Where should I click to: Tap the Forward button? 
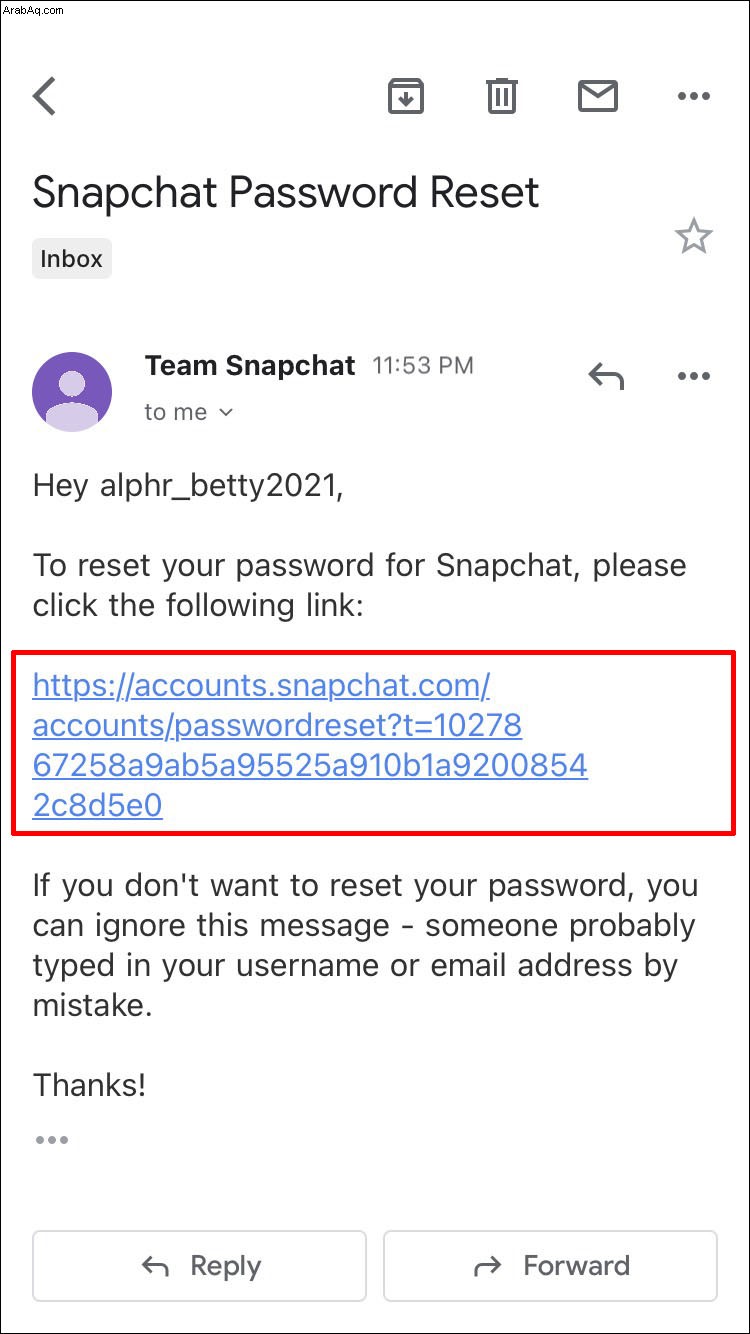point(550,1266)
